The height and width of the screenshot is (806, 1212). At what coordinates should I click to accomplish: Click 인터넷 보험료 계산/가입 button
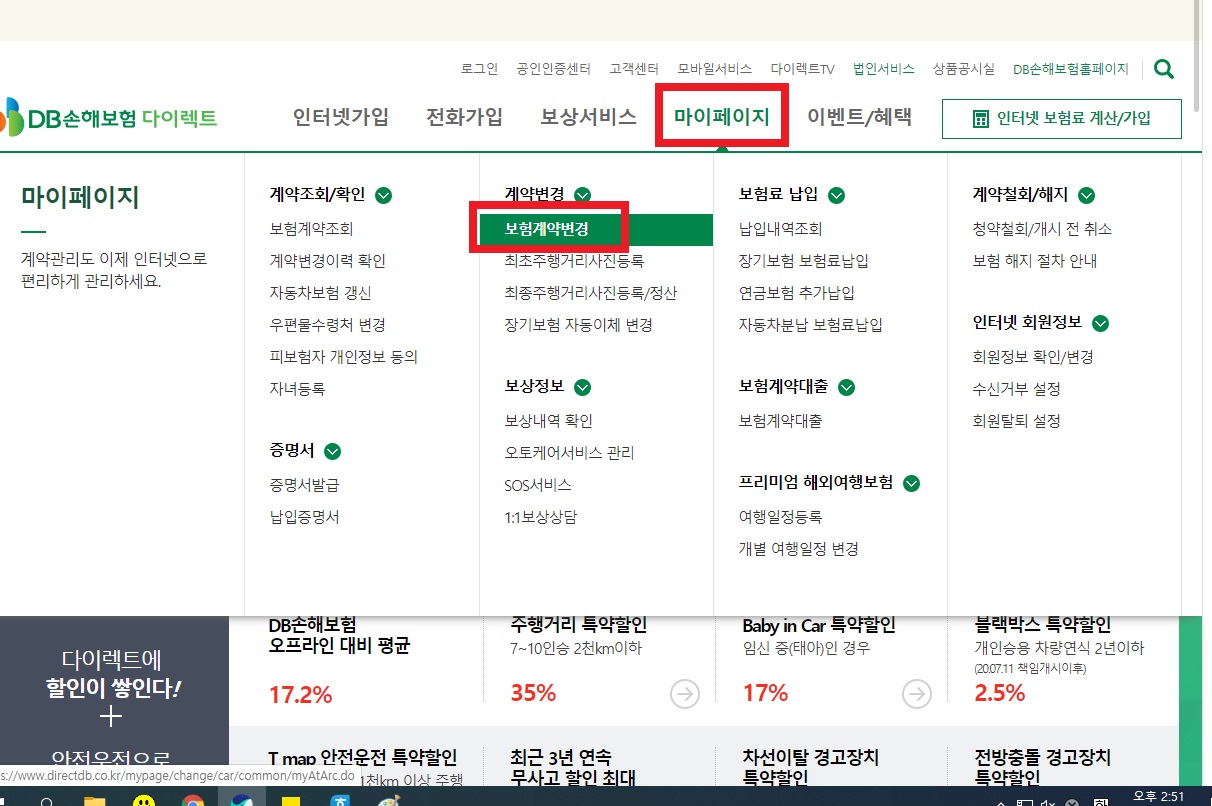click(x=1062, y=118)
